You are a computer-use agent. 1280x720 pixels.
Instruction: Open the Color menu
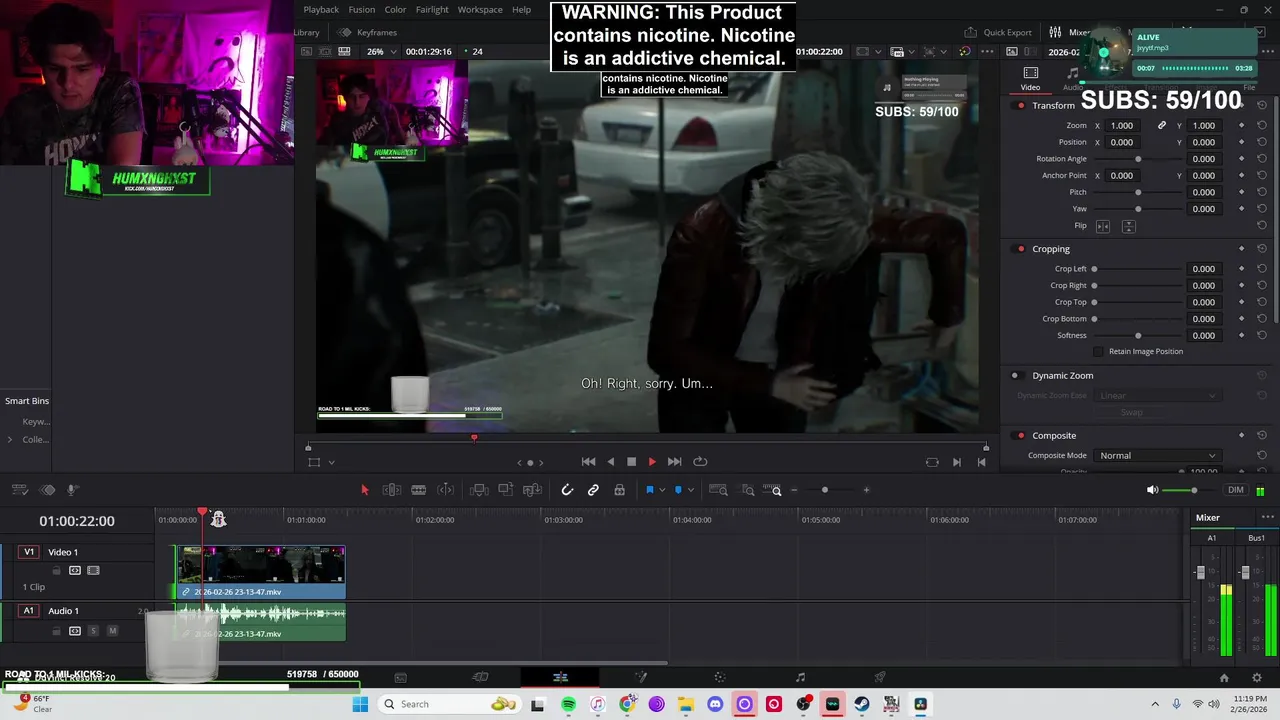coord(396,10)
